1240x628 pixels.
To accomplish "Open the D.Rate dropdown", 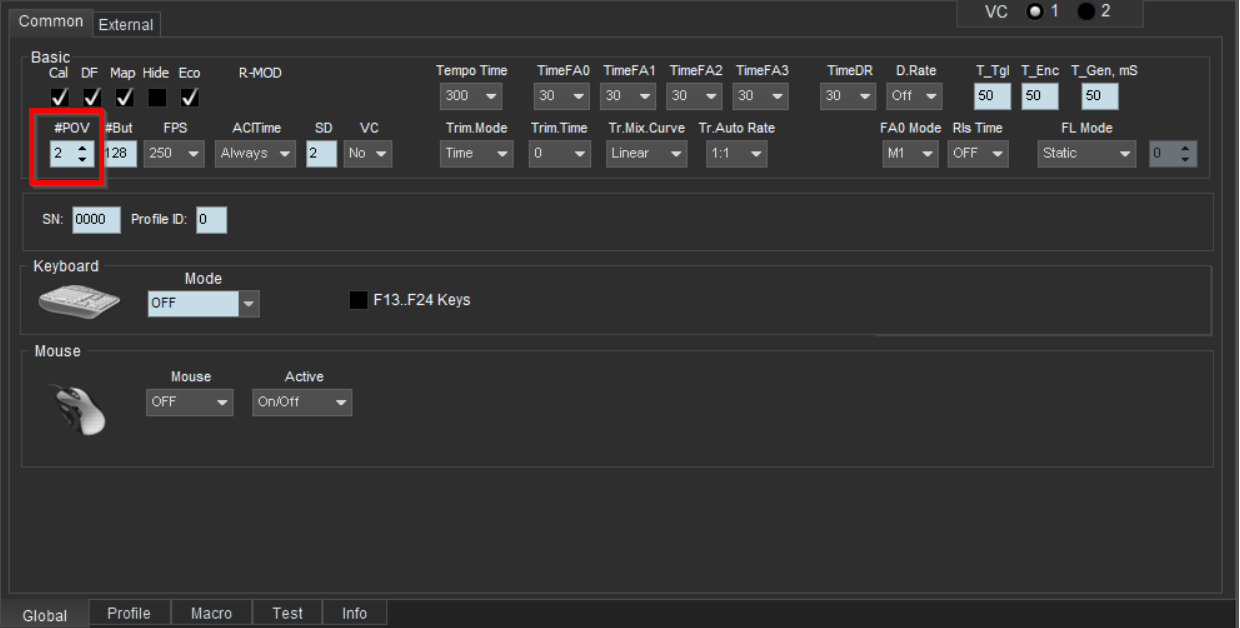I will click(915, 96).
